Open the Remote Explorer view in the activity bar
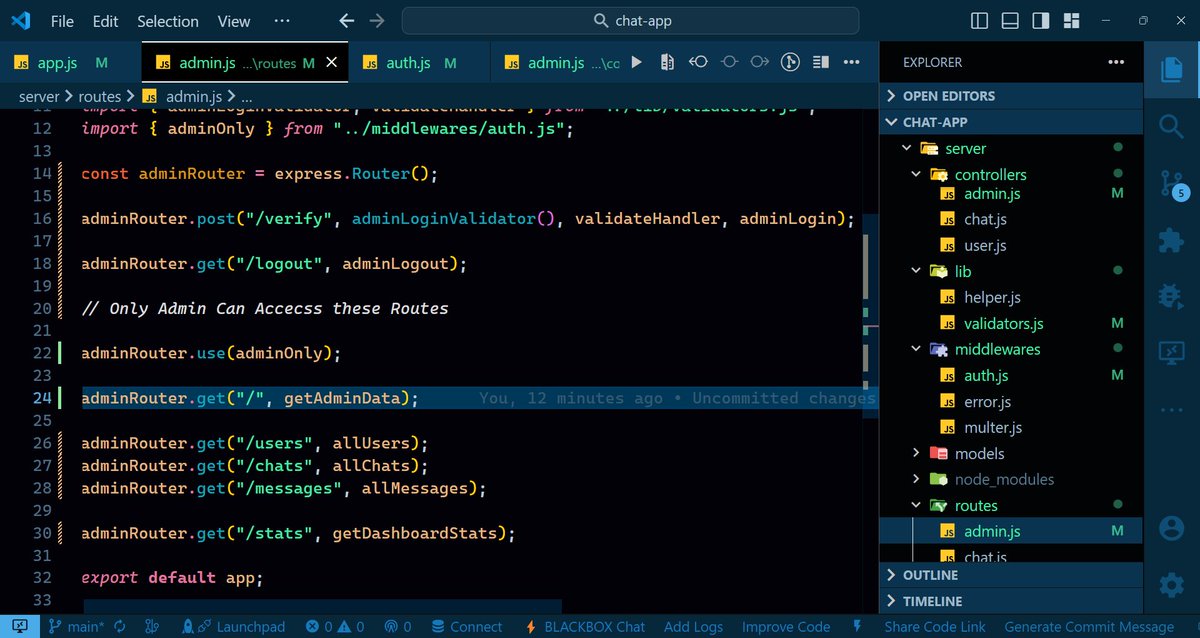Viewport: 1200px width, 638px height. 1171,353
